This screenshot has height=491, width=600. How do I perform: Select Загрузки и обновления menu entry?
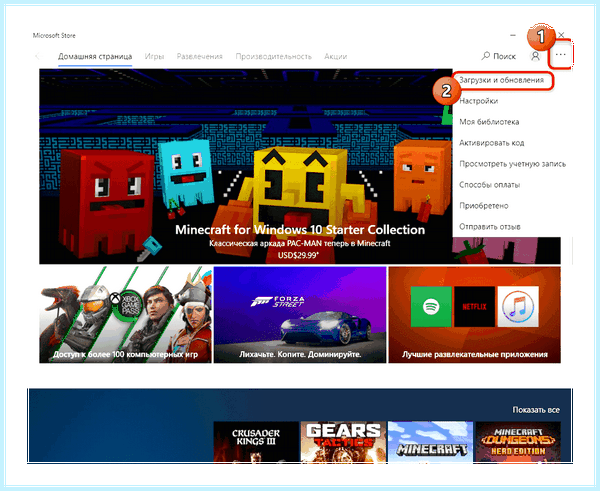(502, 80)
